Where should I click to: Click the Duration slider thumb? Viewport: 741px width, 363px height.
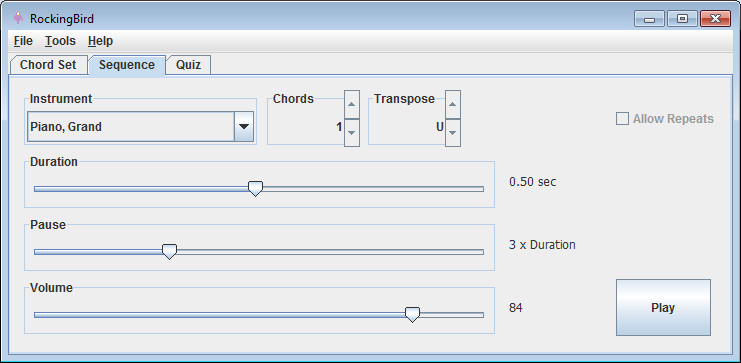(255, 189)
